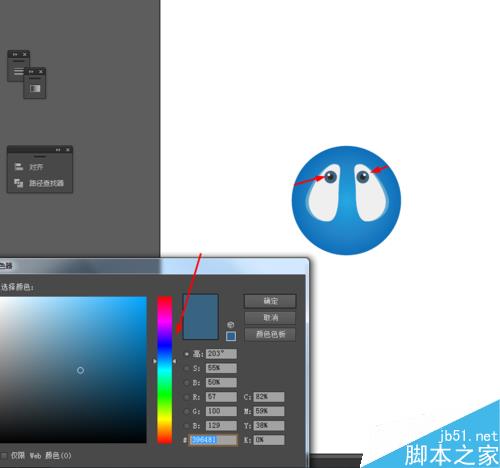Screen dimensions: 500x468
Task: Click inside the vertical hue spectrum bar
Action: click(165, 369)
